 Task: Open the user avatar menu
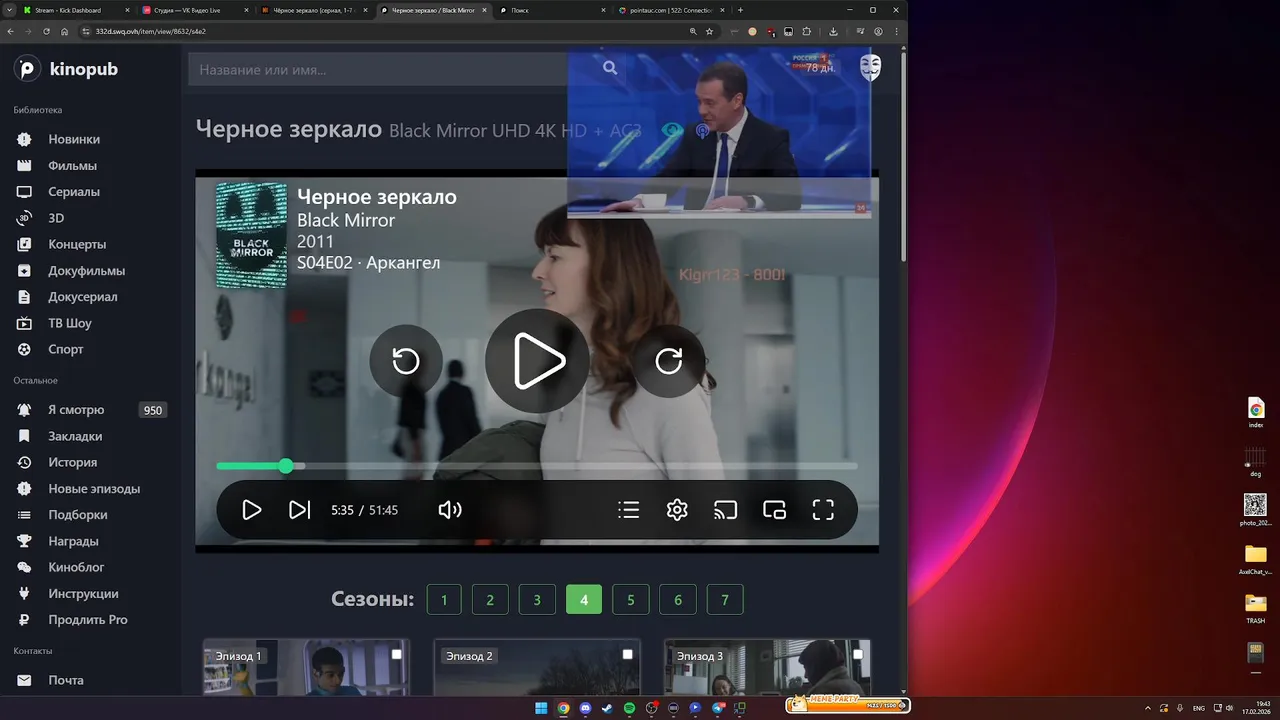click(x=871, y=68)
